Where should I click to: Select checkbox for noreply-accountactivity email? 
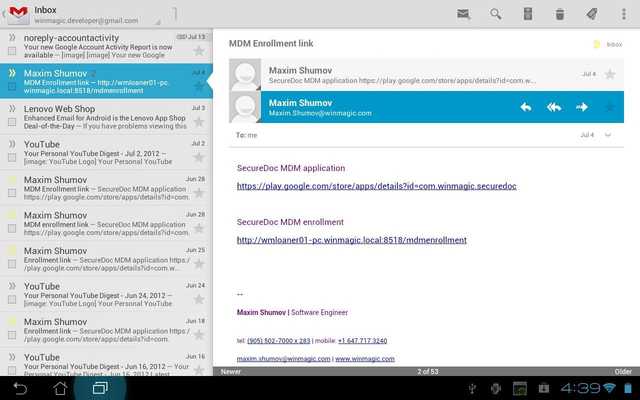click(x=12, y=51)
